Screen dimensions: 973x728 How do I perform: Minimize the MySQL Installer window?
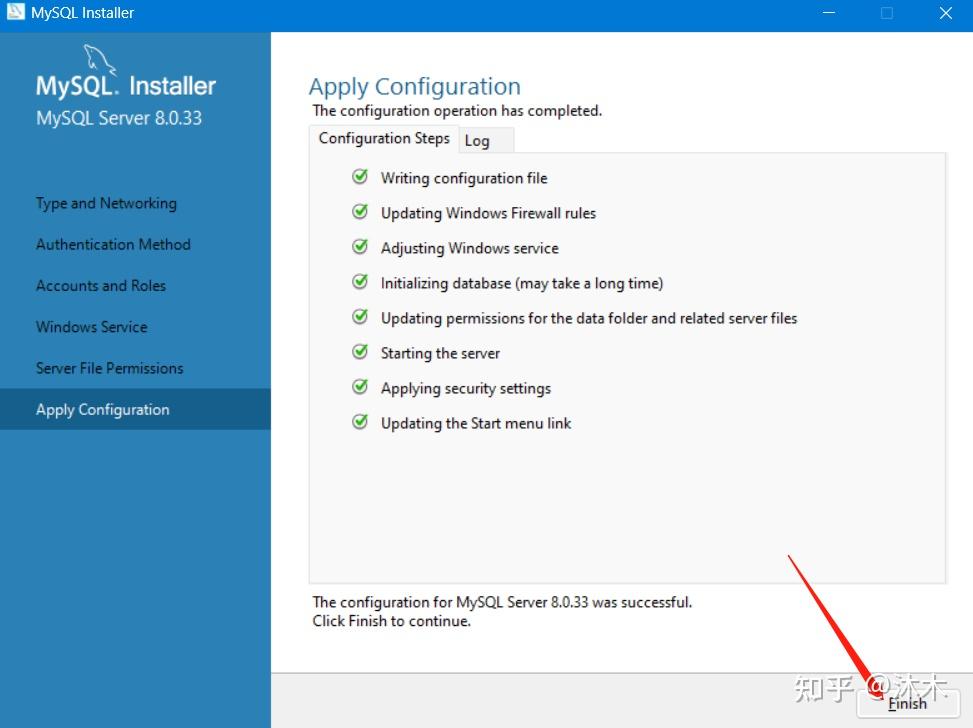point(828,12)
